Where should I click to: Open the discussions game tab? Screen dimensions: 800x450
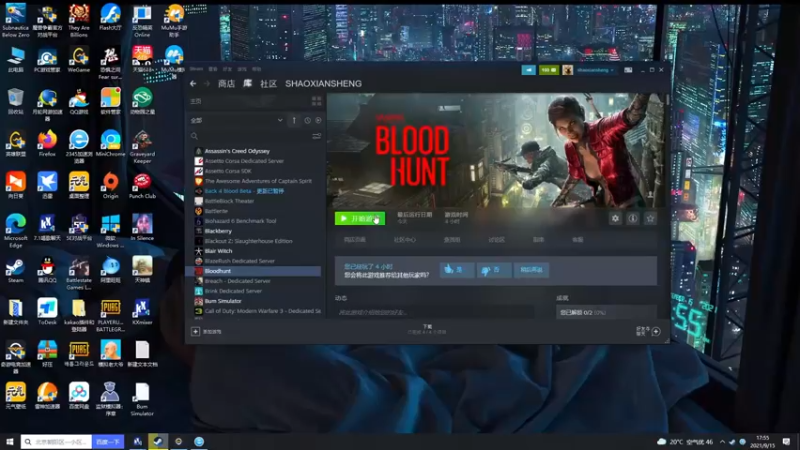pyautogui.click(x=496, y=240)
